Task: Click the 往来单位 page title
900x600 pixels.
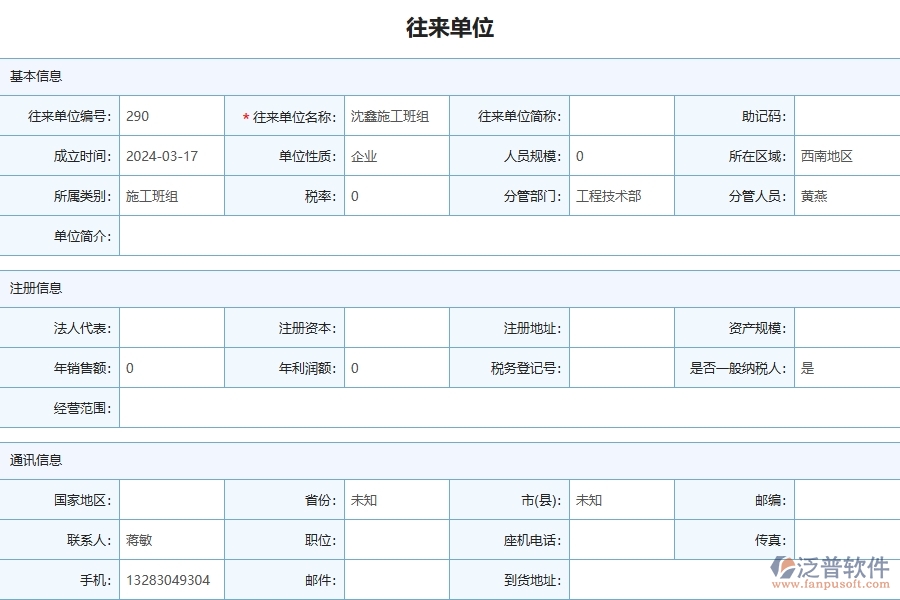Action: click(x=450, y=27)
